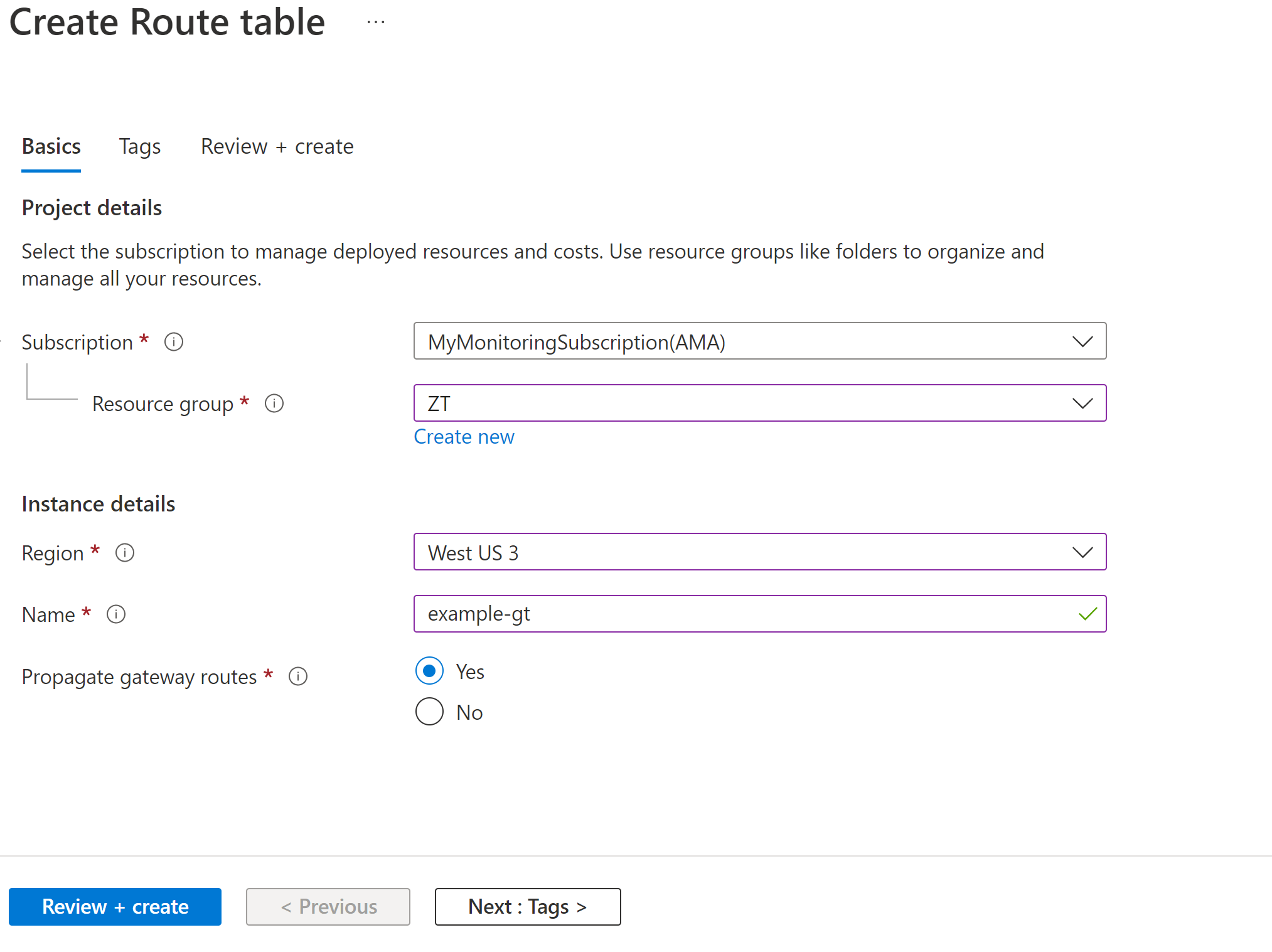Select No for Propagate gateway routes
Viewport: 1272px width, 952px height.
[x=429, y=712]
